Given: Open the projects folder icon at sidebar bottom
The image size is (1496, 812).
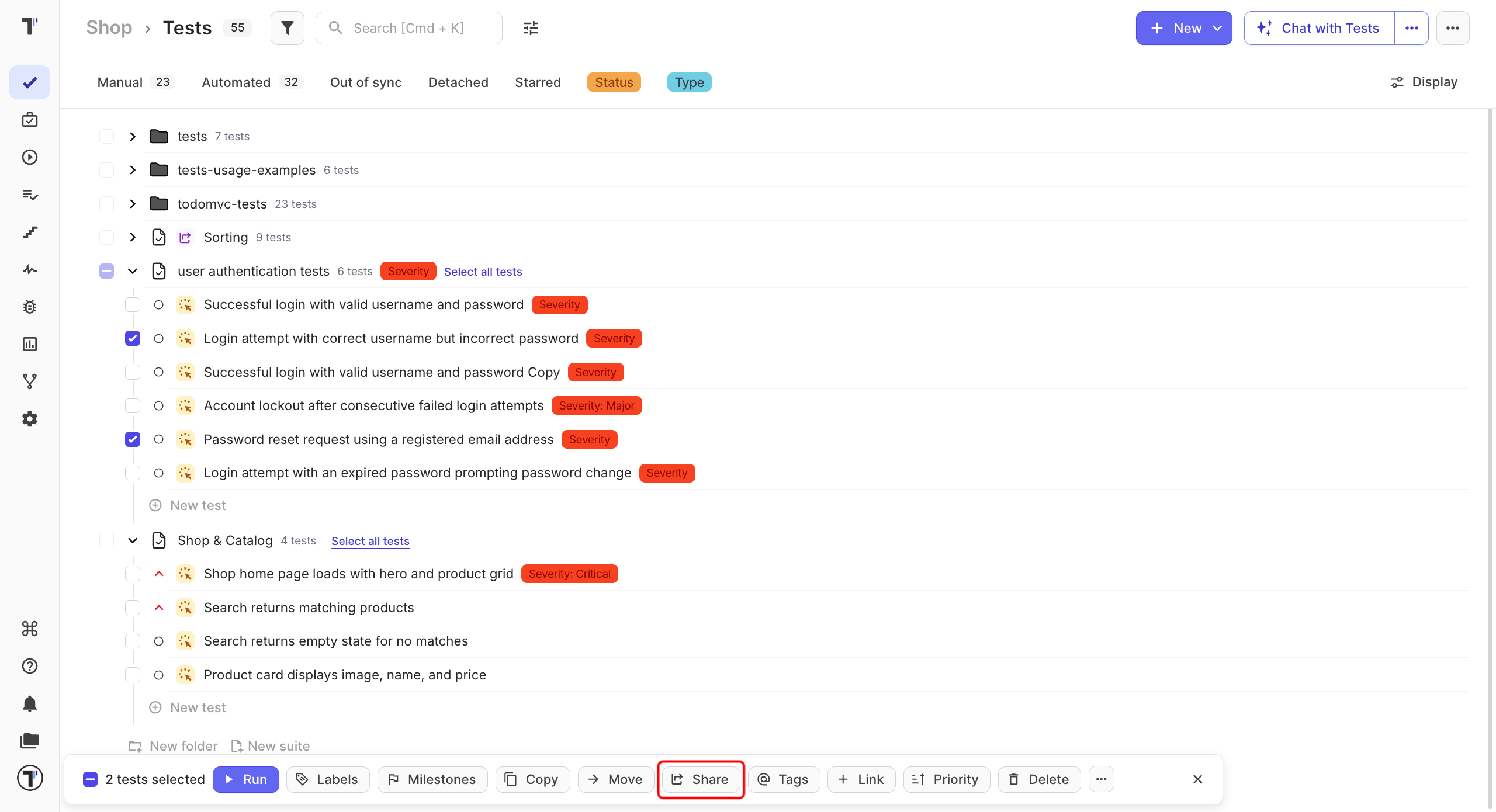Looking at the screenshot, I should [x=30, y=741].
